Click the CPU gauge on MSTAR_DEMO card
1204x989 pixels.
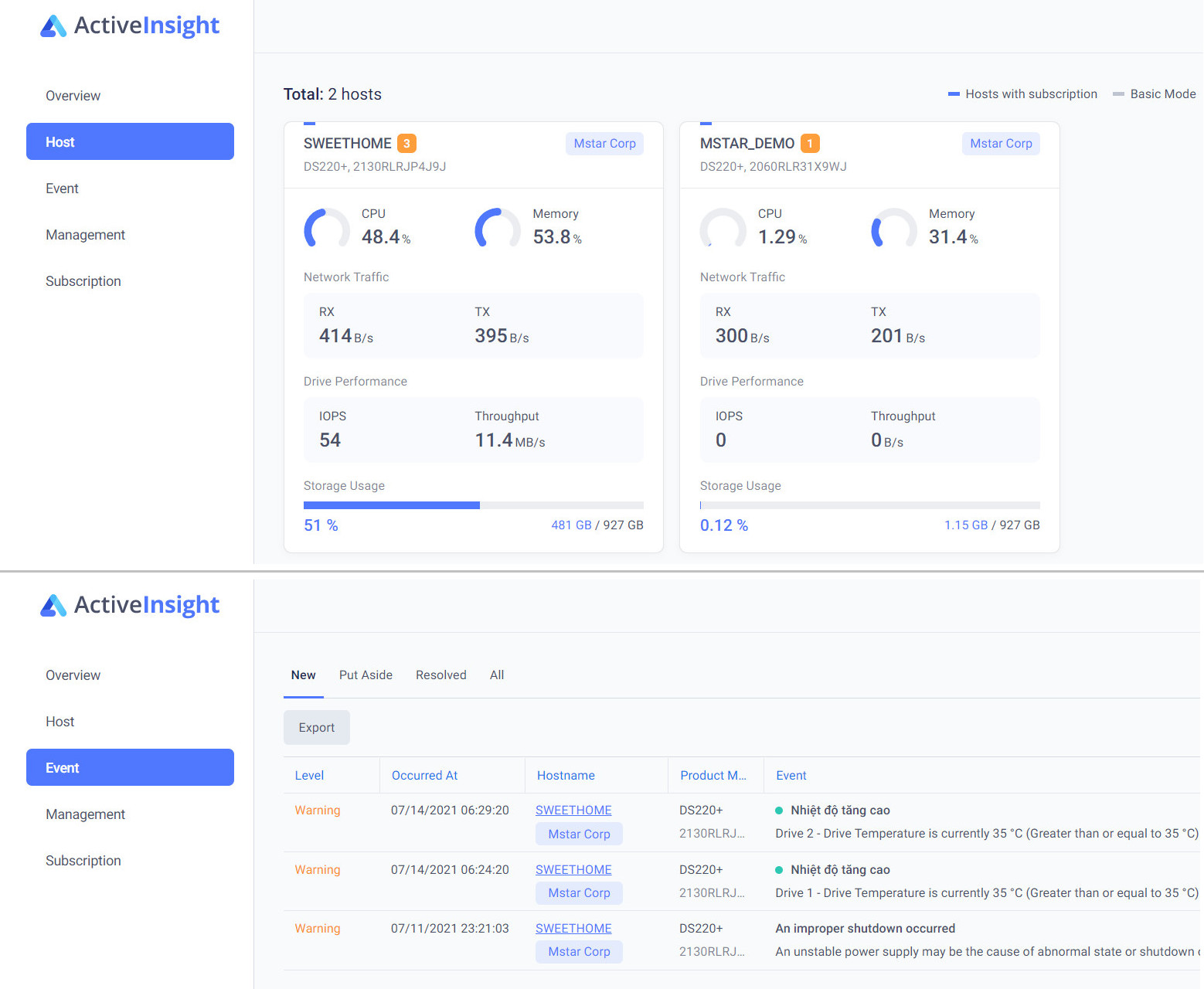pyautogui.click(x=723, y=229)
